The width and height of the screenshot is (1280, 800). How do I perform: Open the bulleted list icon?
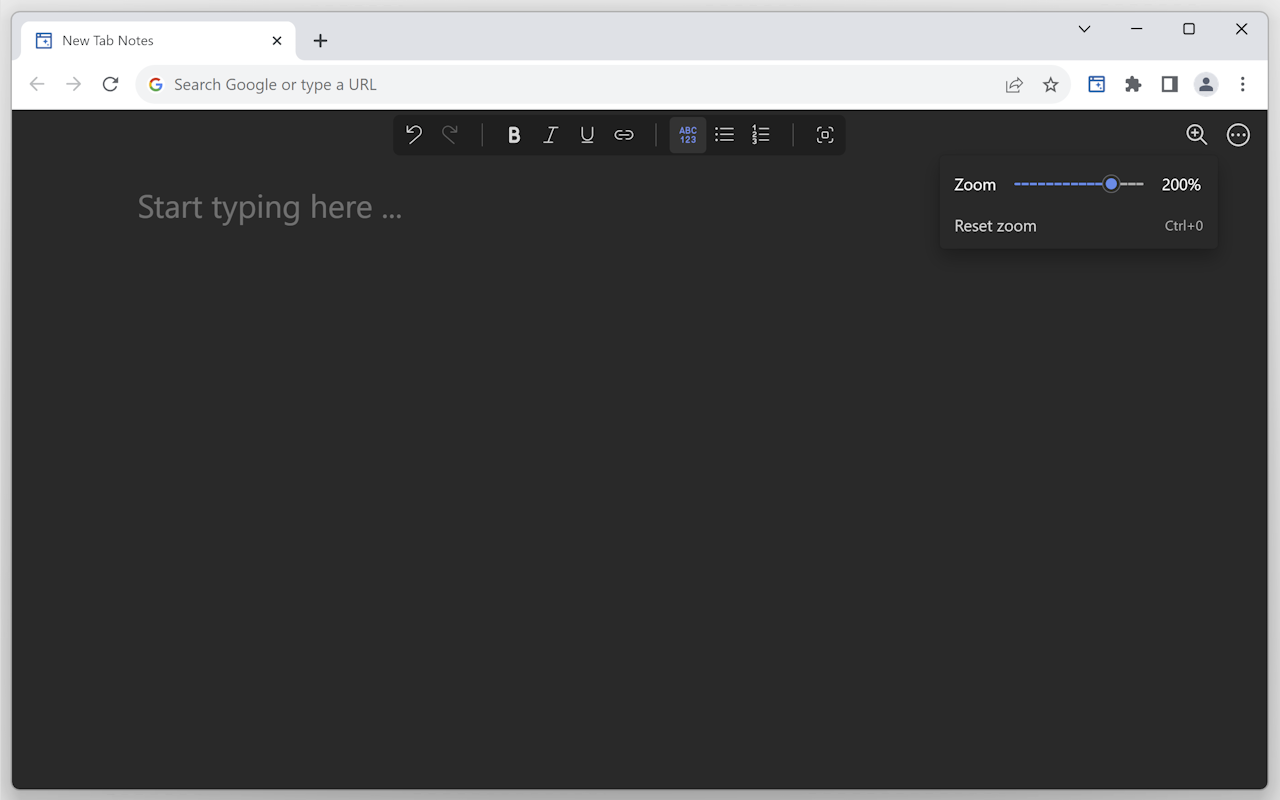[724, 134]
